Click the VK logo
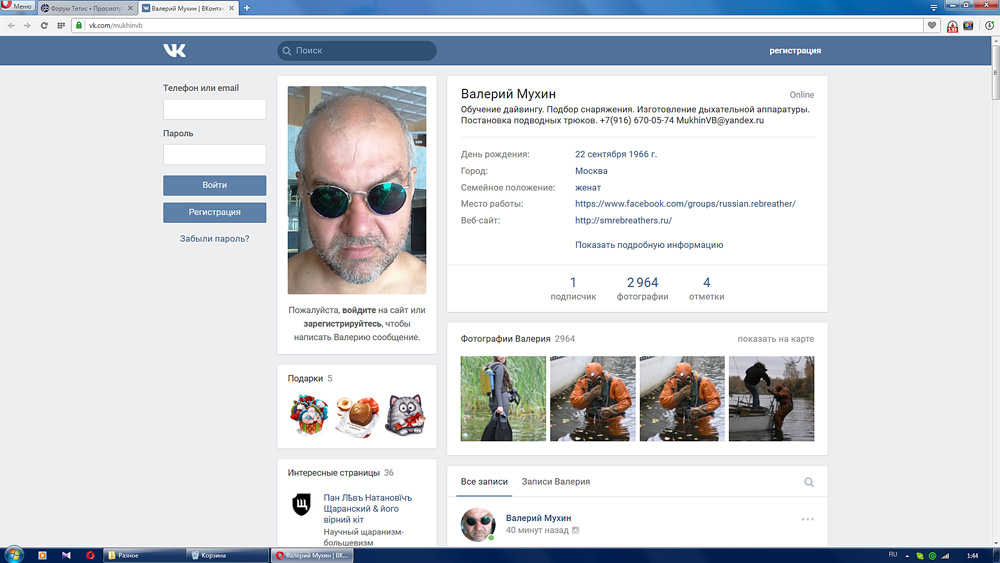The height and width of the screenshot is (563, 1000). pos(174,50)
